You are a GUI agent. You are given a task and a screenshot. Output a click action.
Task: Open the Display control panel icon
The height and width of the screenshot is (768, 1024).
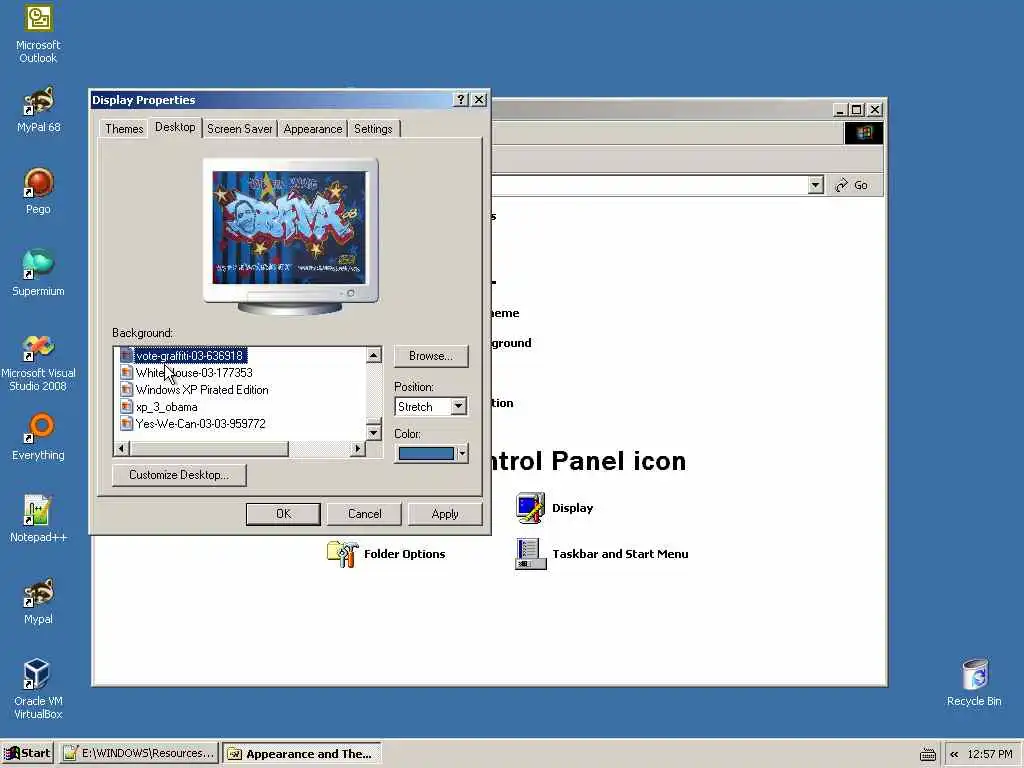[530, 508]
